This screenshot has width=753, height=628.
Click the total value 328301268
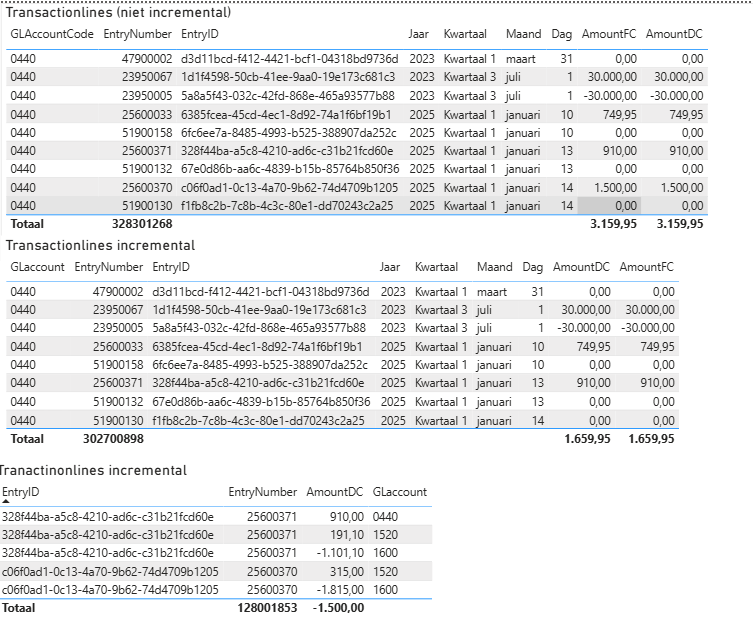click(142, 224)
